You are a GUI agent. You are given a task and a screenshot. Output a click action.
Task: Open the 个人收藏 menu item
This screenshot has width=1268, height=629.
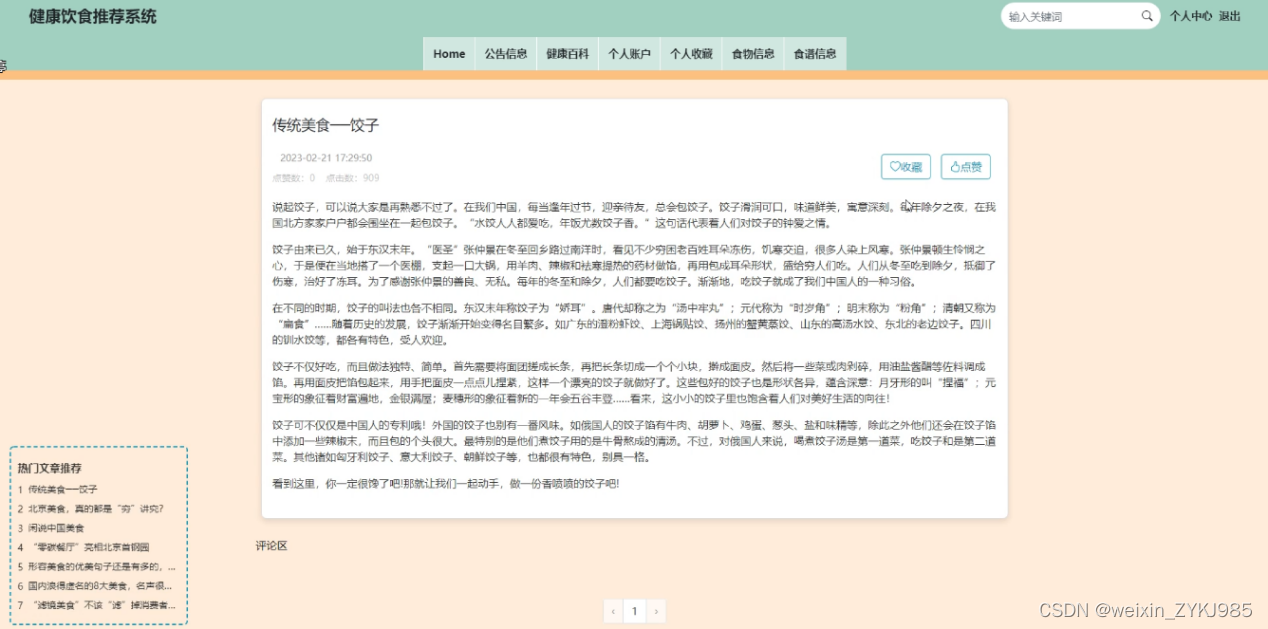tap(691, 54)
